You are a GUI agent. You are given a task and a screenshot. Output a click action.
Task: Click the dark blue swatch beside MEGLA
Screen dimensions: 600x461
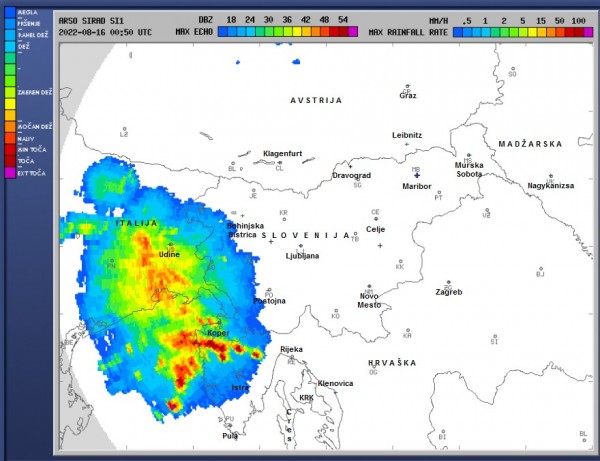pyautogui.click(x=10, y=12)
